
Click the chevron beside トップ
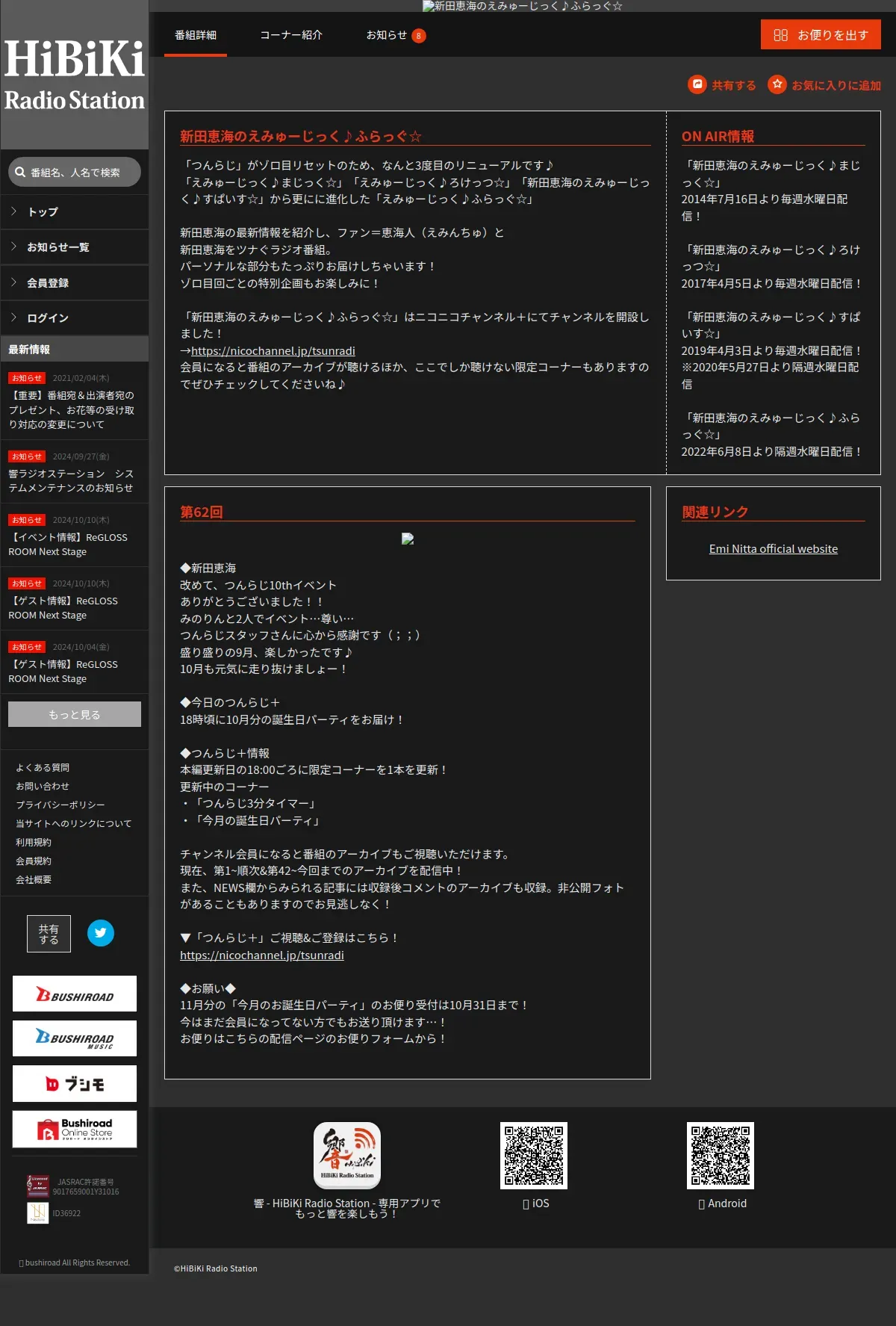click(x=13, y=211)
